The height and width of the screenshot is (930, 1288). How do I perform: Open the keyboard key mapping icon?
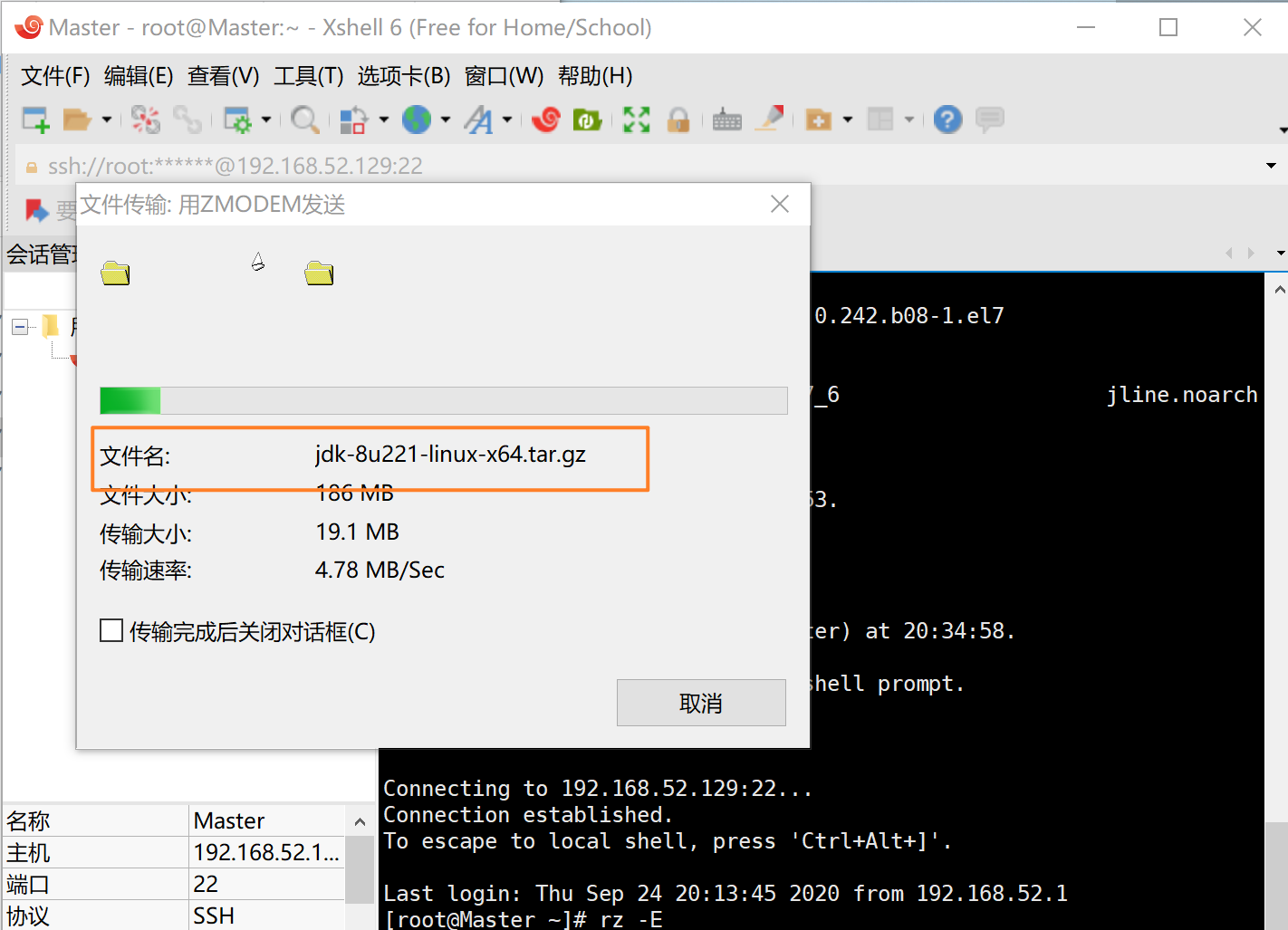[x=727, y=120]
